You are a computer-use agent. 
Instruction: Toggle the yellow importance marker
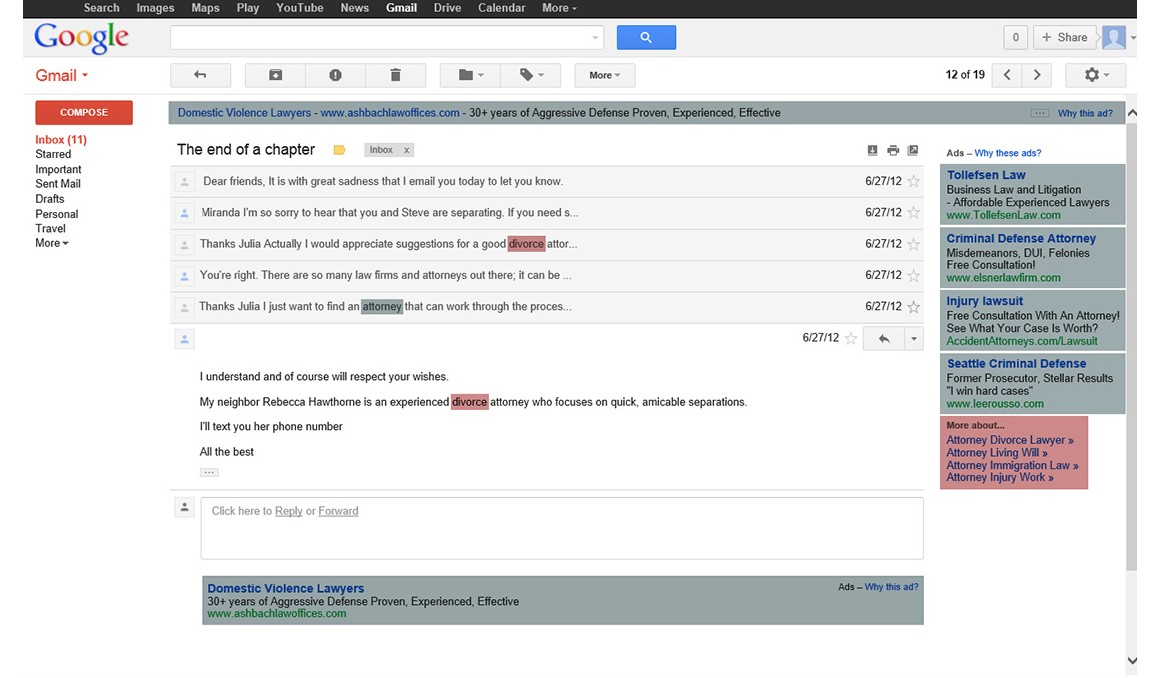point(339,150)
